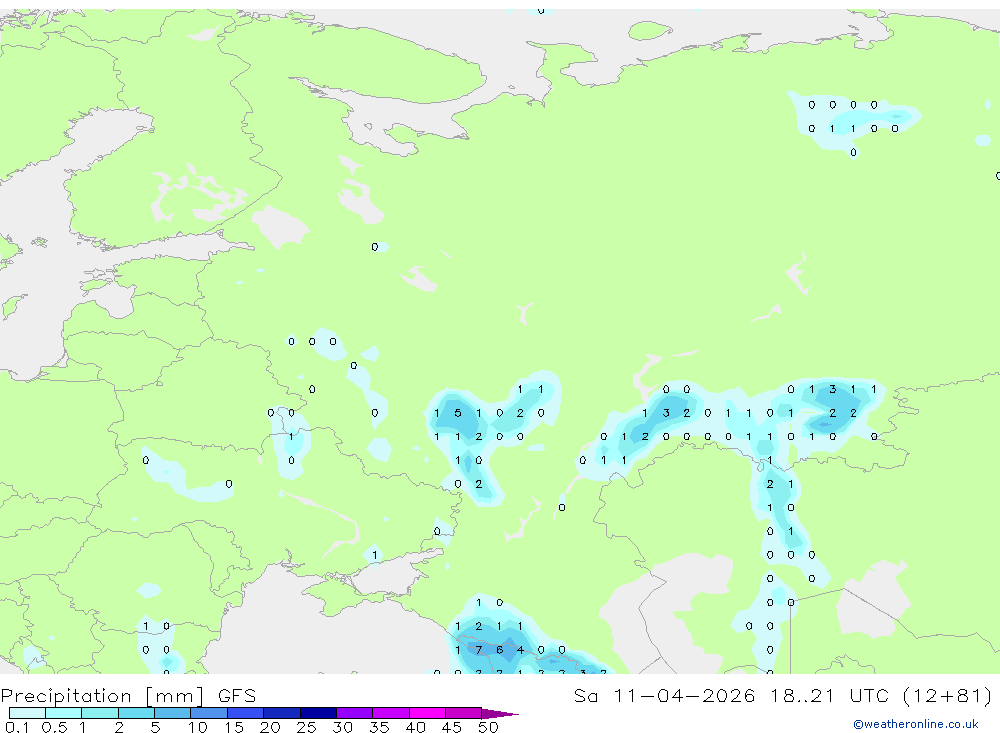The image size is (1000, 733).
Task: Click the legend scale label "10"
Action: pos(197,727)
